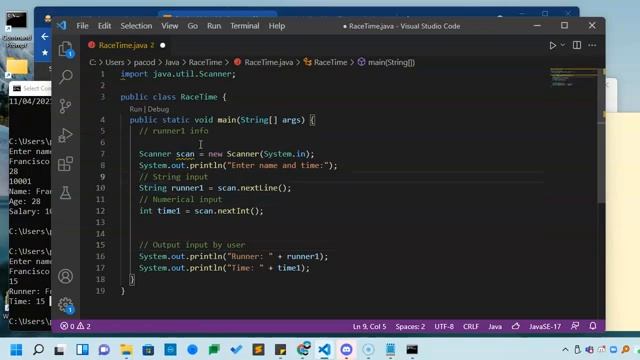This screenshot has height=360, width=640.
Task: Open the Windows Start button
Action: point(16,349)
